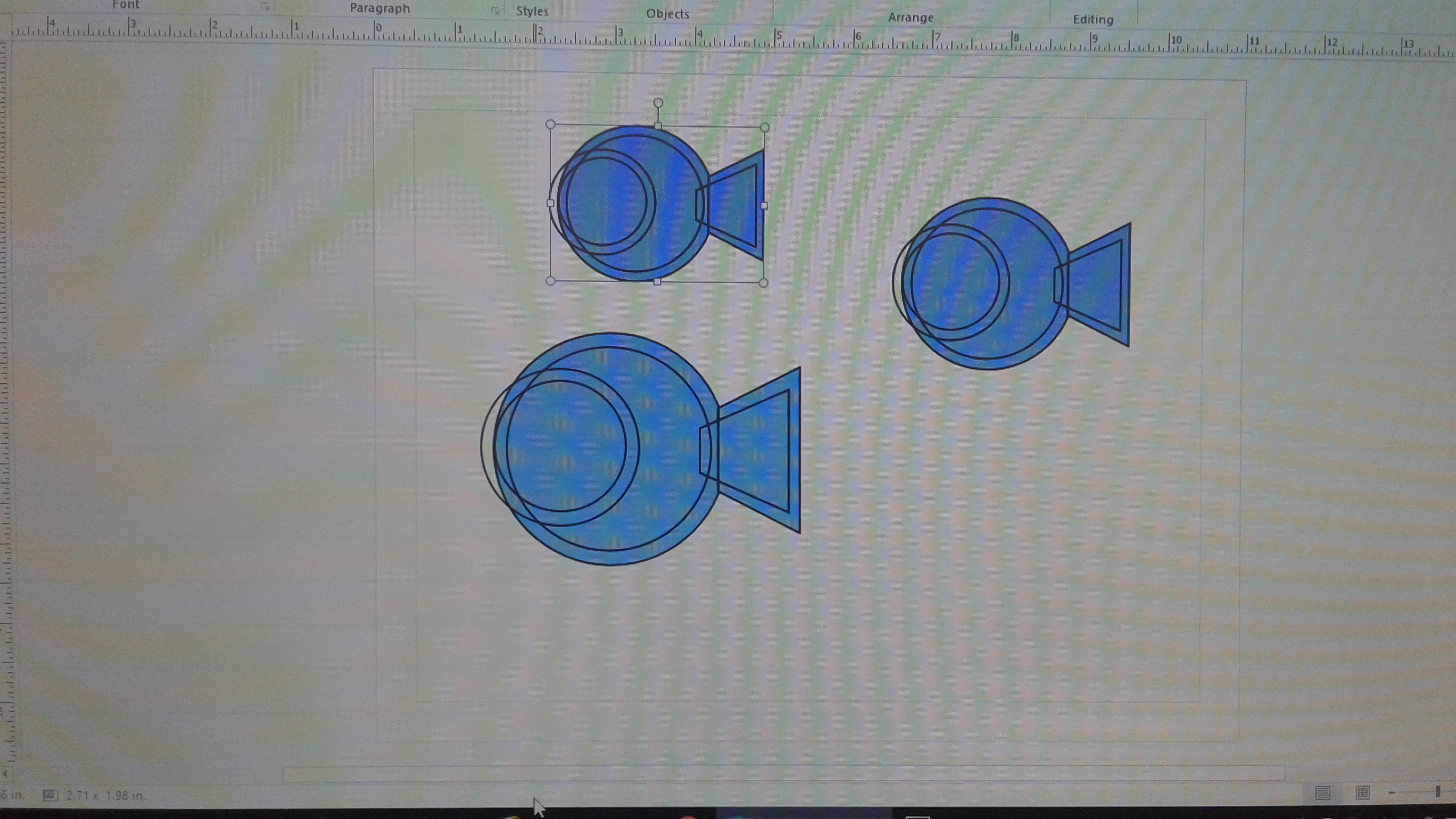Click the 2.71 x 1.98 in. size readout
Viewport: 1456px width, 819px height.
[x=106, y=795]
